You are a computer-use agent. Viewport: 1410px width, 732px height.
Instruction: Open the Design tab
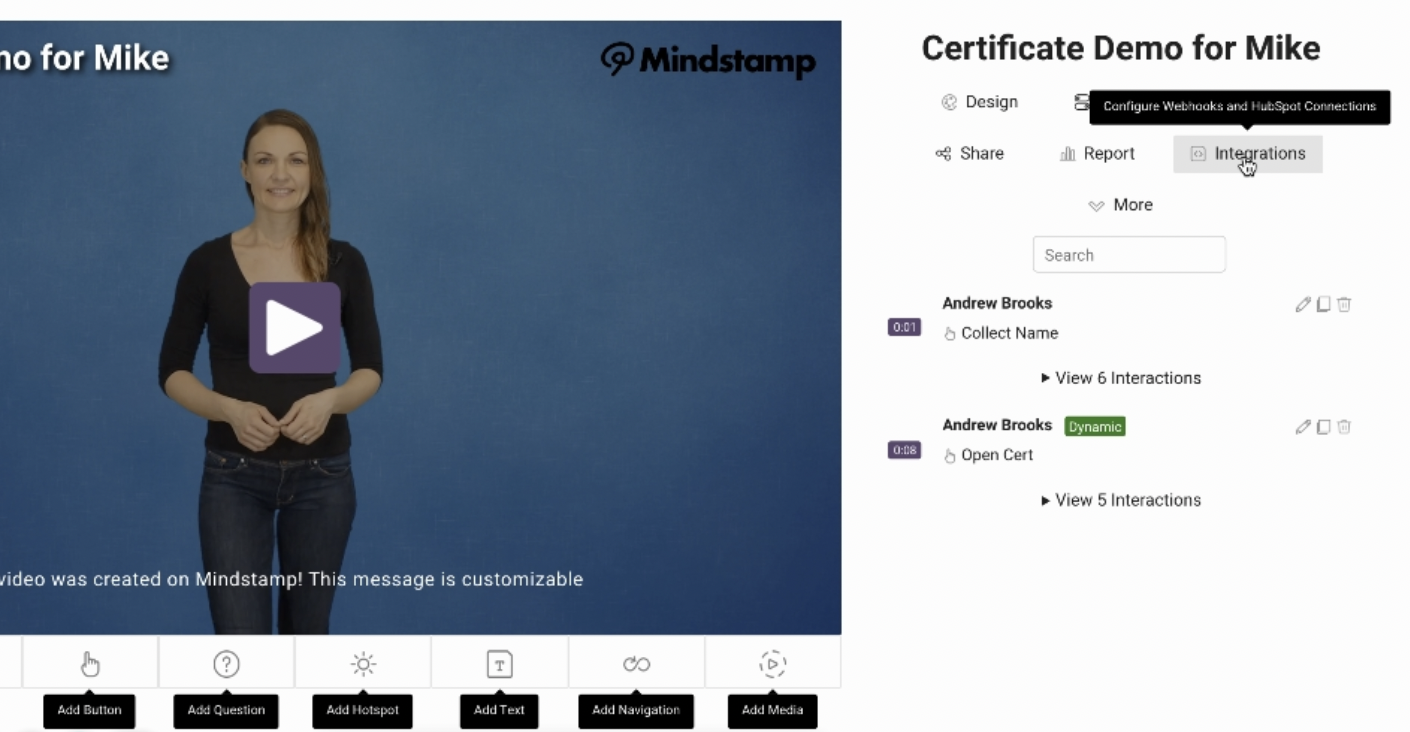[979, 102]
